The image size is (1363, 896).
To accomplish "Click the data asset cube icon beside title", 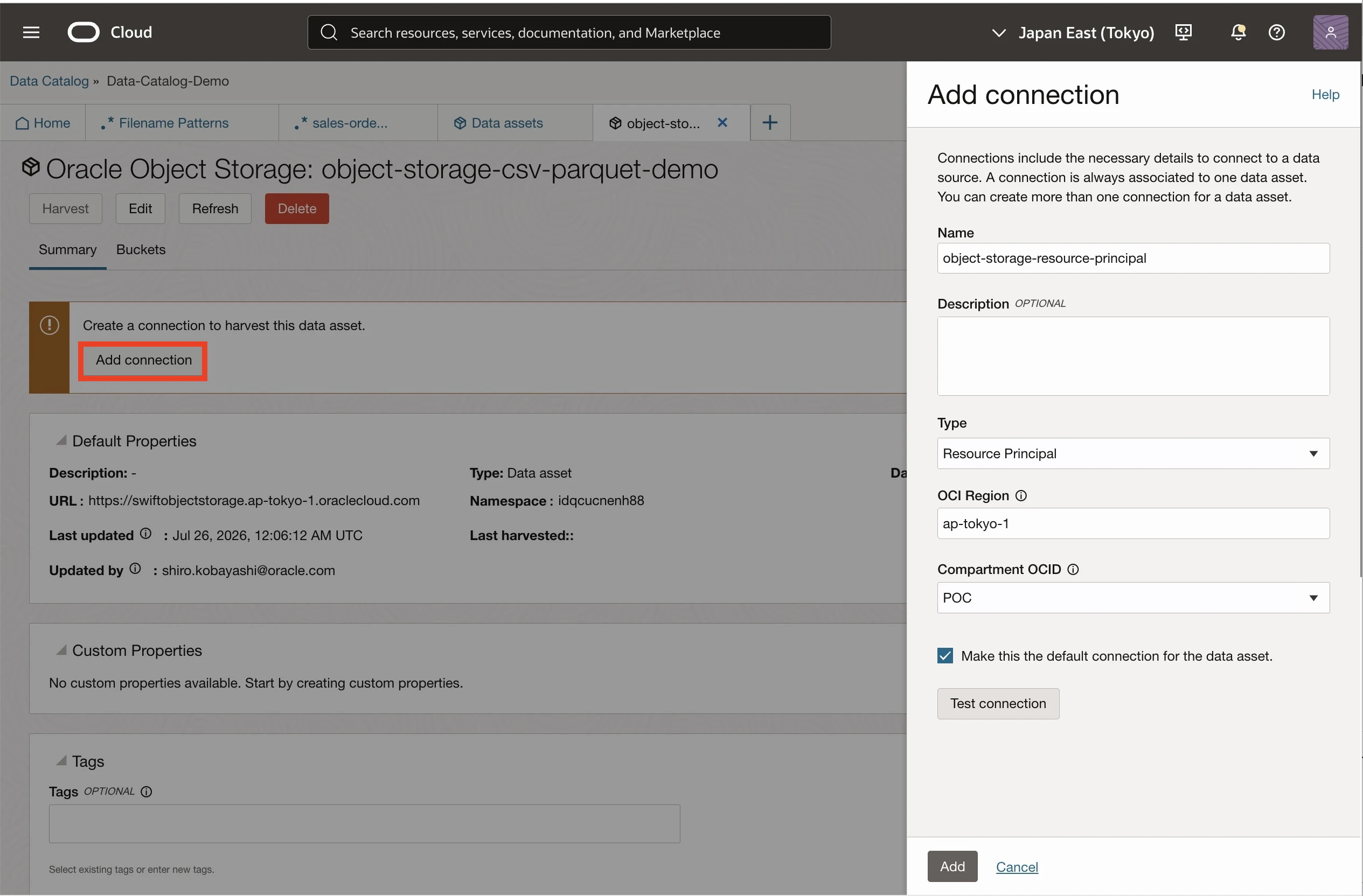I will (31, 167).
